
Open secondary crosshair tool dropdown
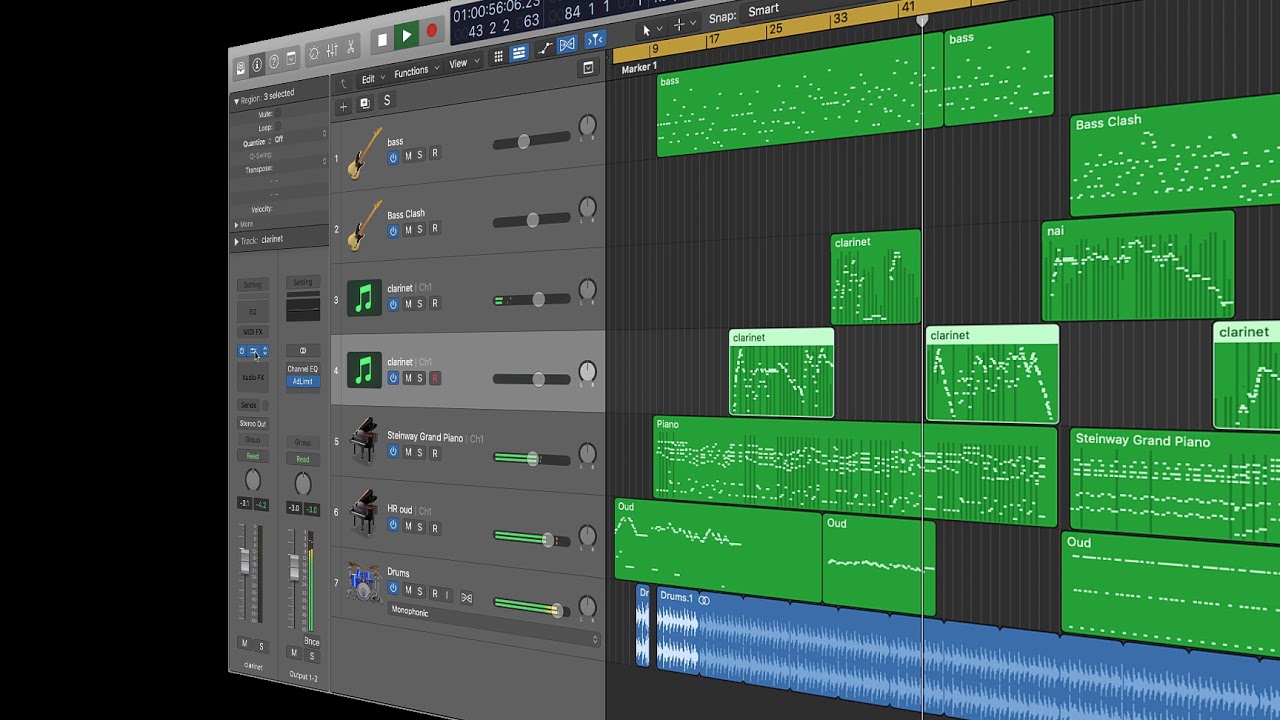coord(684,25)
